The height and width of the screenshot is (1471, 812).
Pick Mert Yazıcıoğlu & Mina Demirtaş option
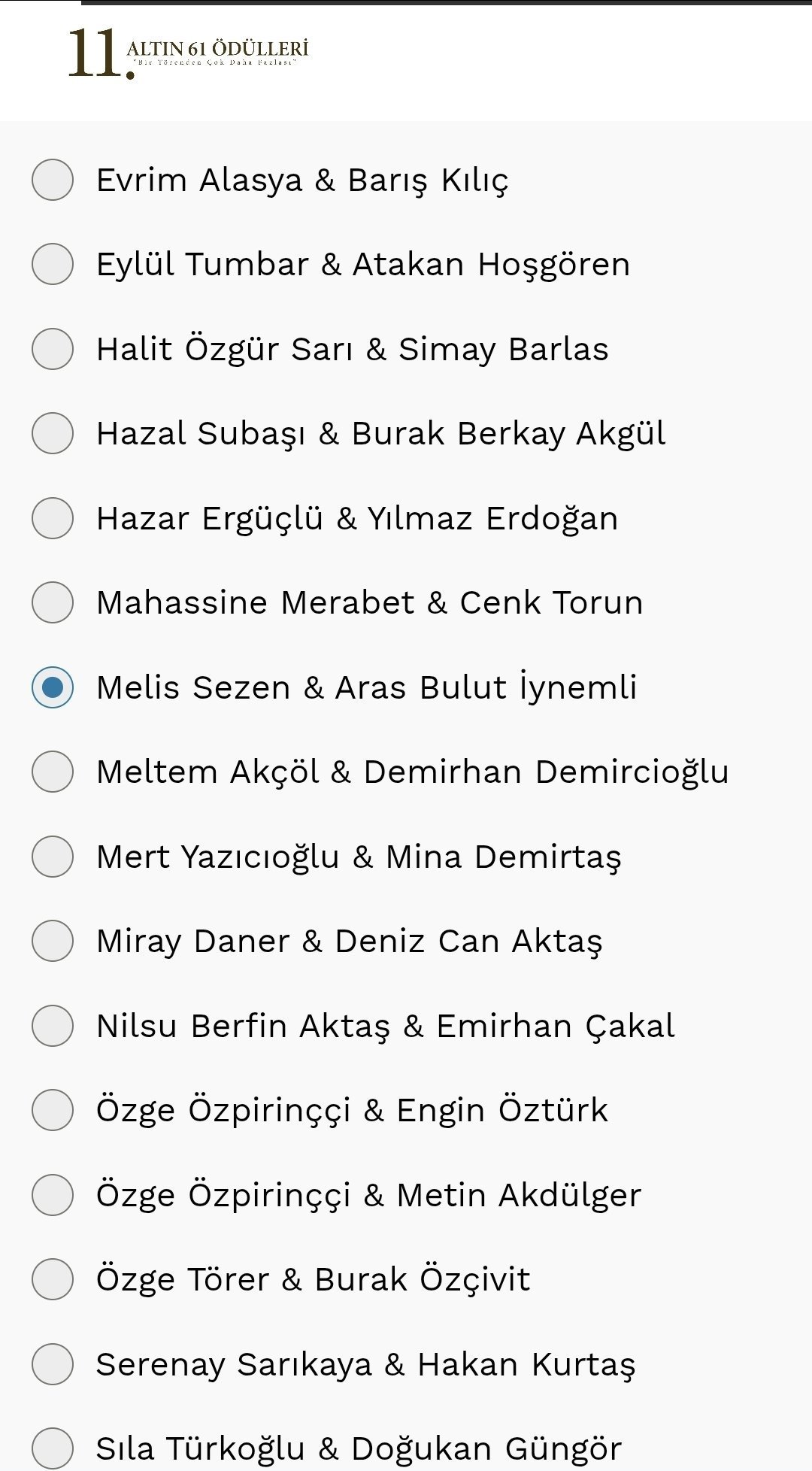(x=53, y=857)
